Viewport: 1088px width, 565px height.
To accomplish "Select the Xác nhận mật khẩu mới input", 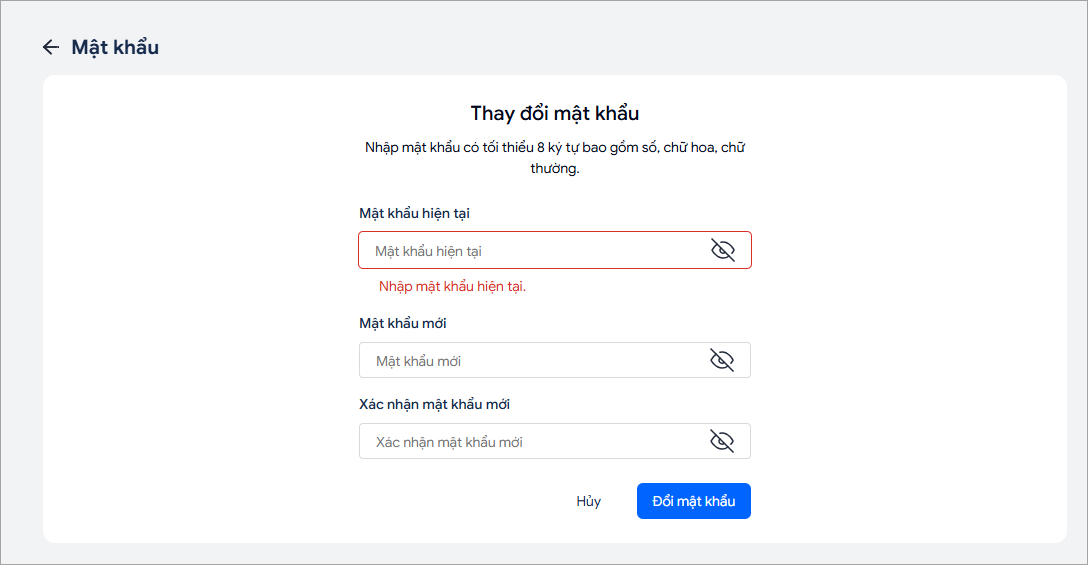I will point(530,442).
